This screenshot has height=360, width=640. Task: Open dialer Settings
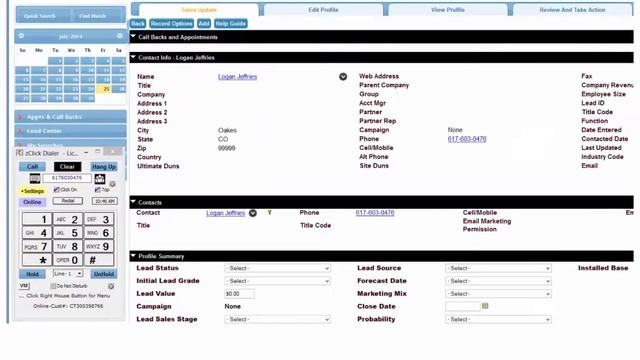click(32, 191)
